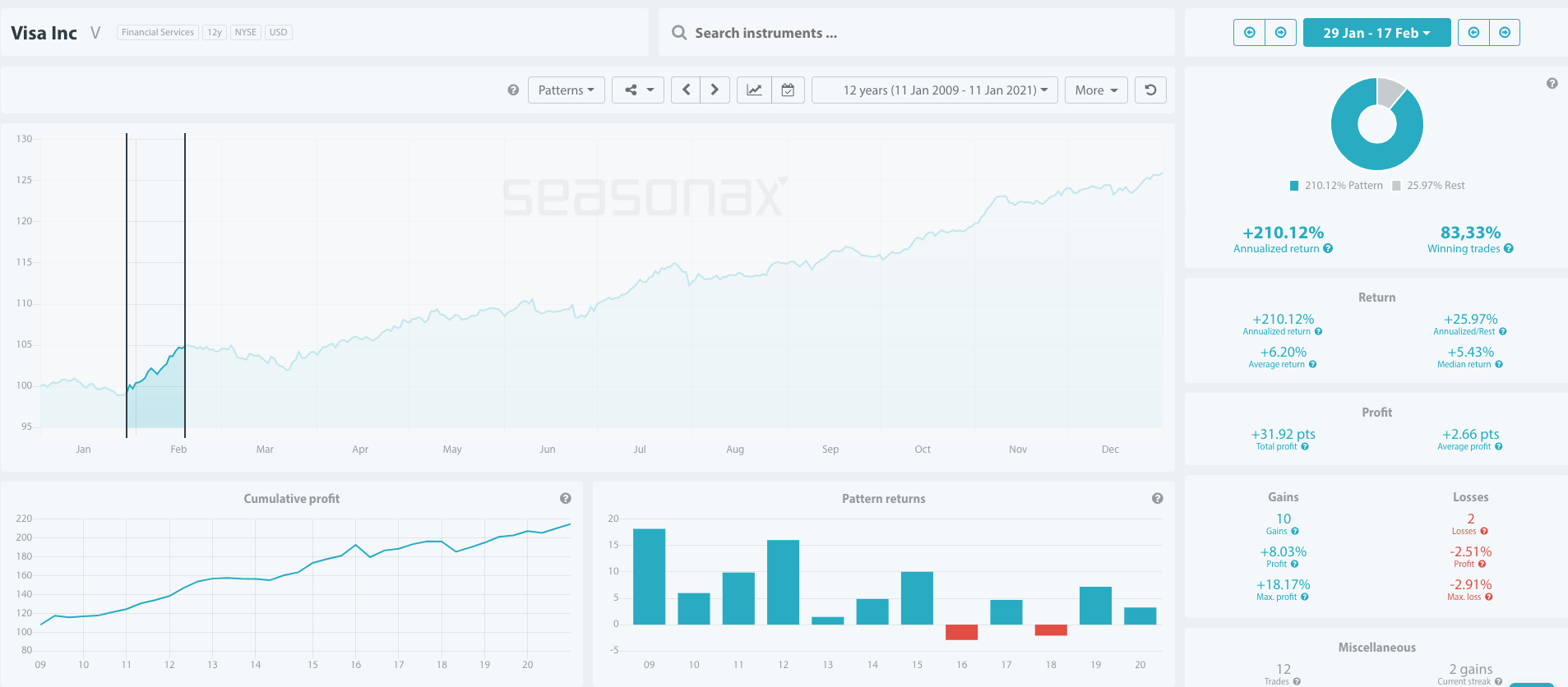The image size is (1568, 687).
Task: Click the Search instruments field
Action: 916,33
